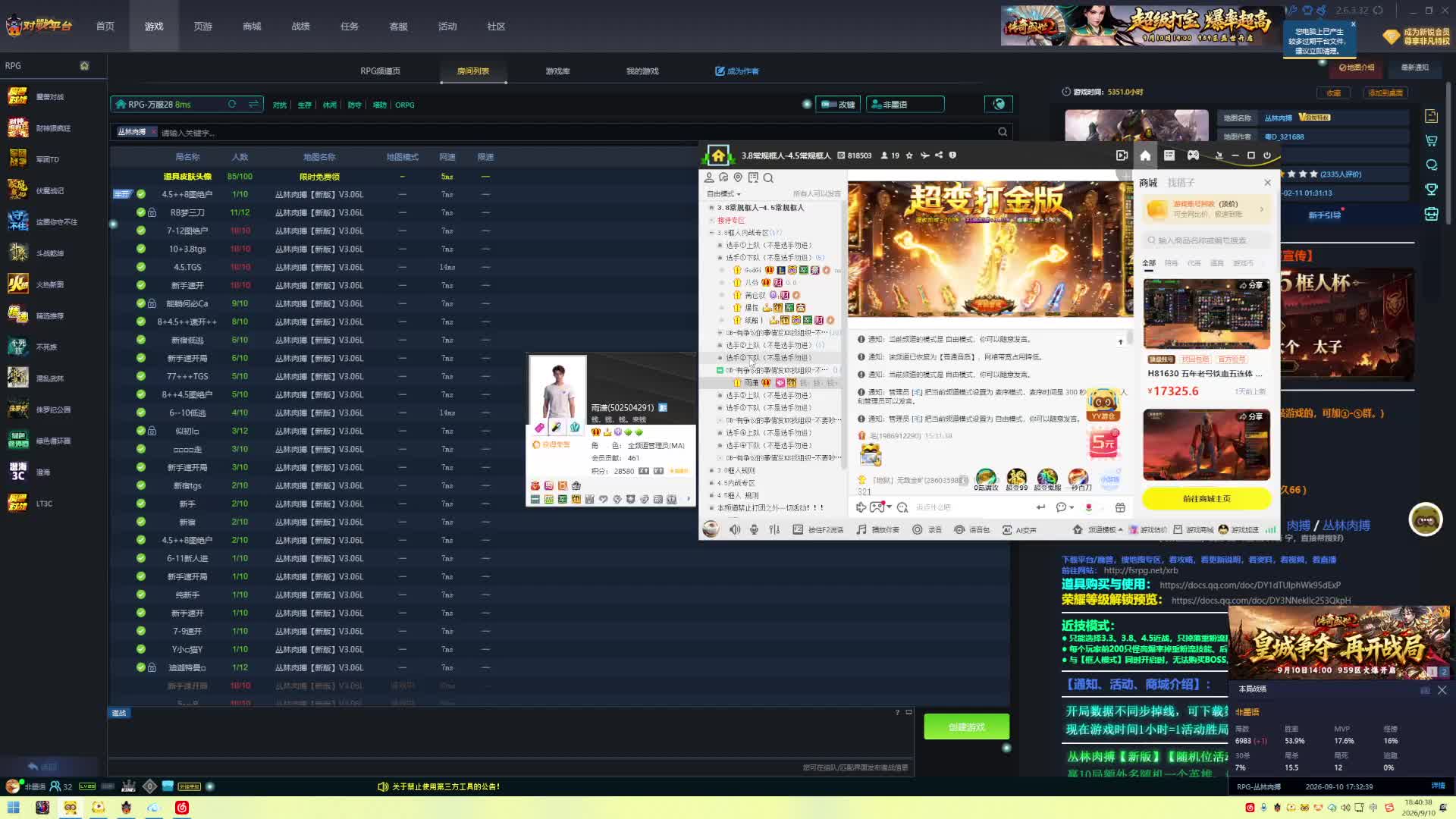
Task: Open the gamepad icon in the channel header
Action: pos(1193,155)
